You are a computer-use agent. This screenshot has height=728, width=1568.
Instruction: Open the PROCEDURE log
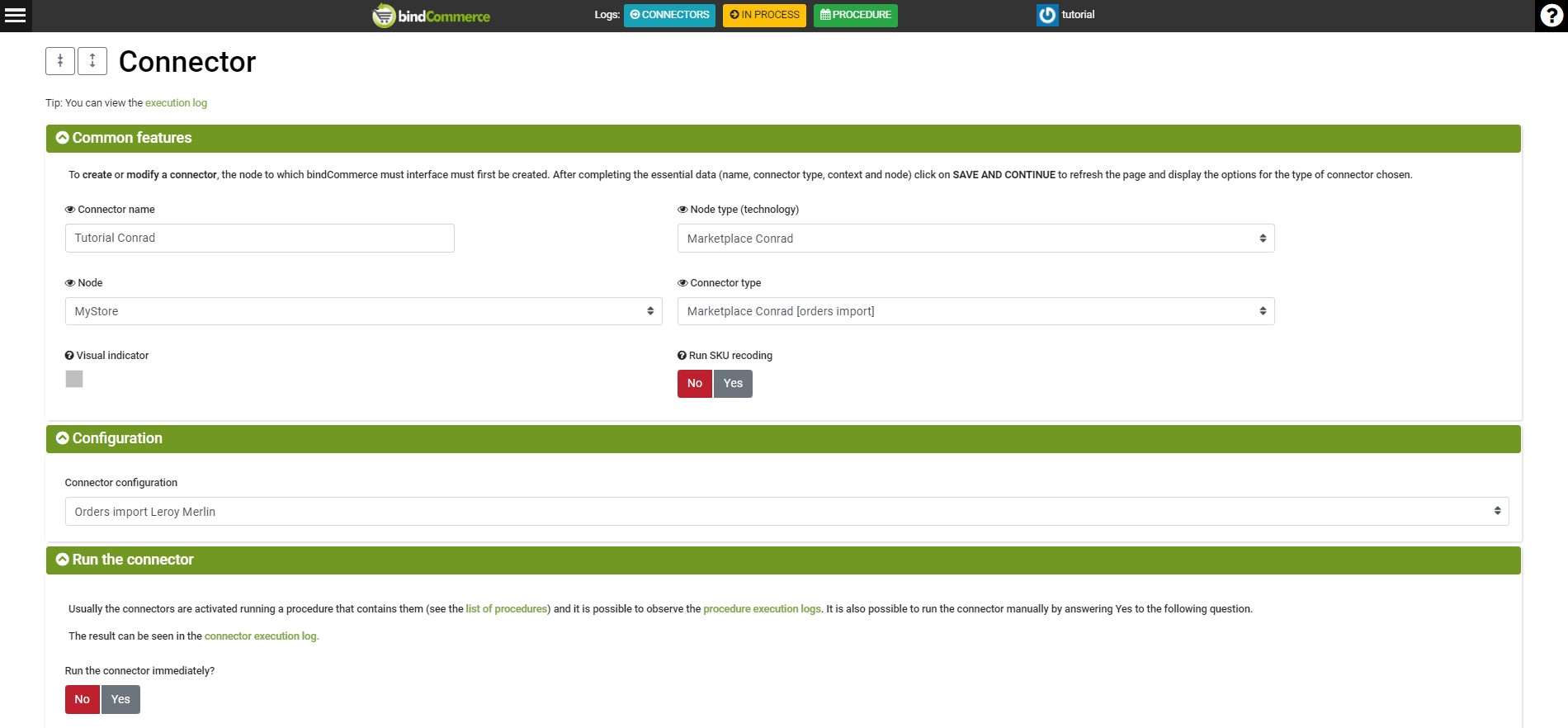click(855, 15)
